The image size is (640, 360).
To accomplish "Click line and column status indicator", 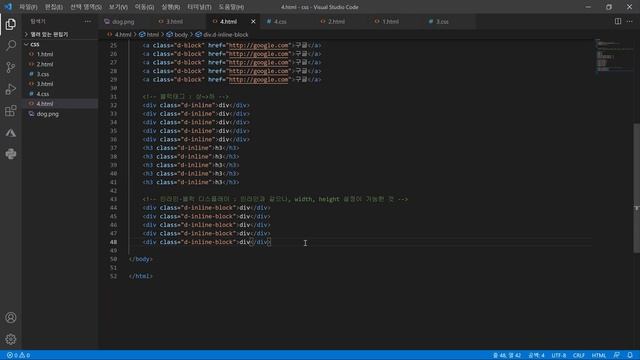I will [x=507, y=355].
